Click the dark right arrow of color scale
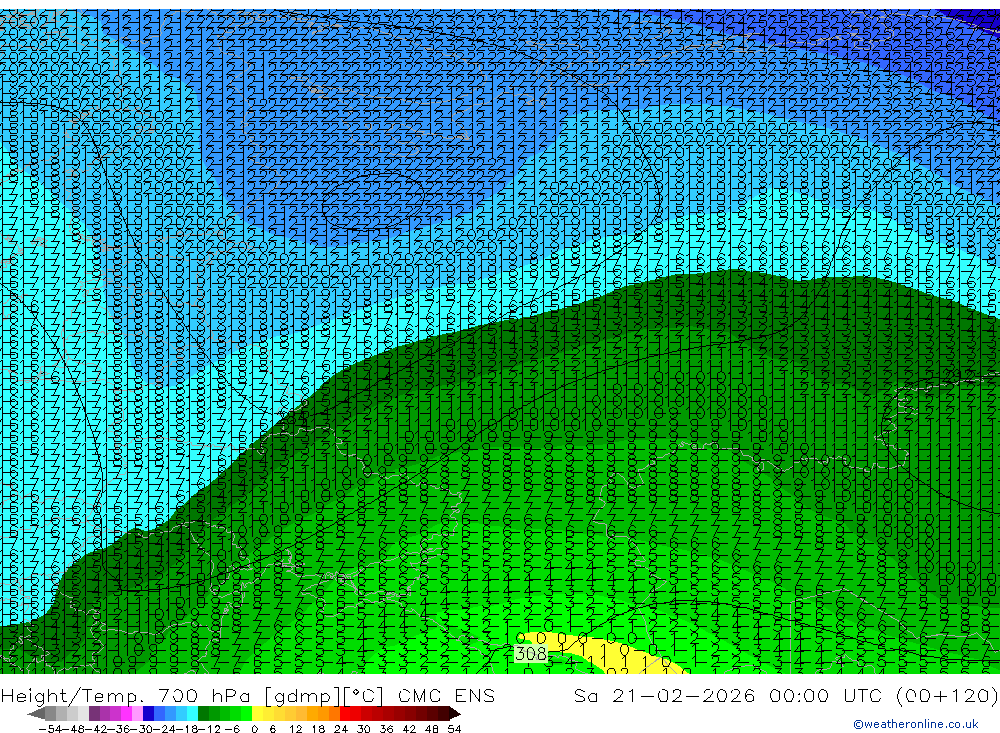 click(x=455, y=714)
